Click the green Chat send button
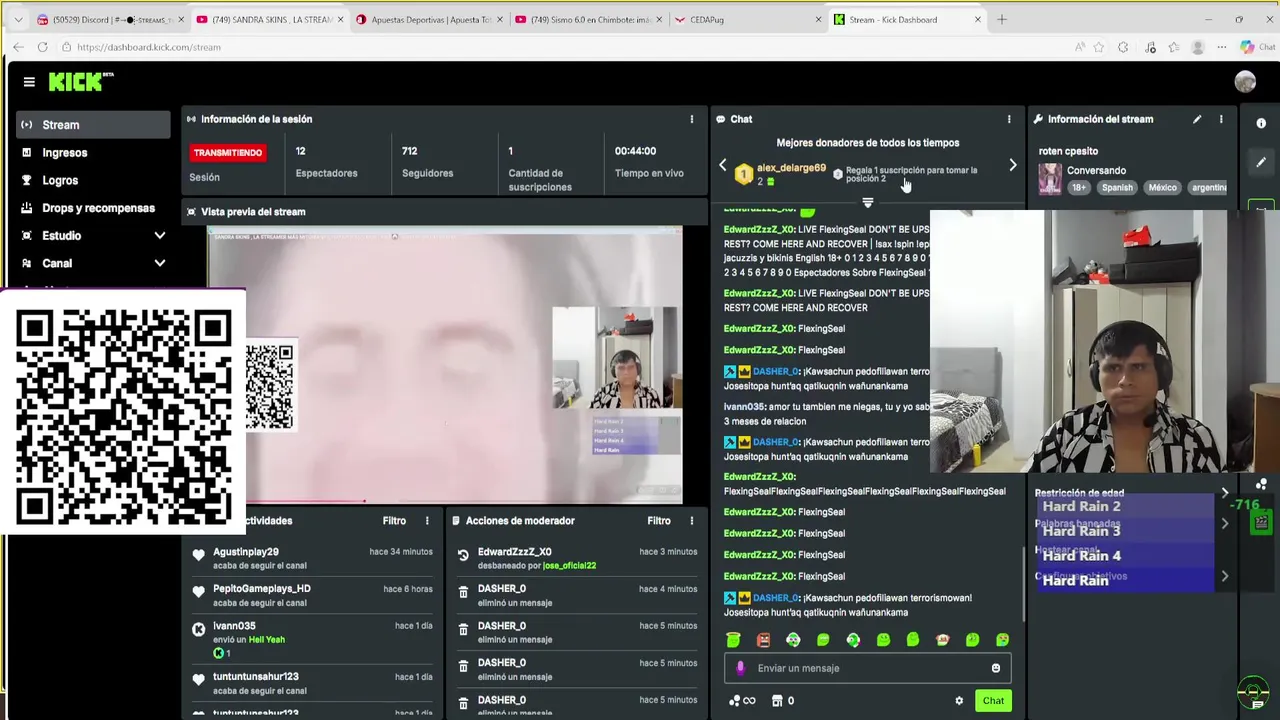The height and width of the screenshot is (720, 1280). pos(993,701)
